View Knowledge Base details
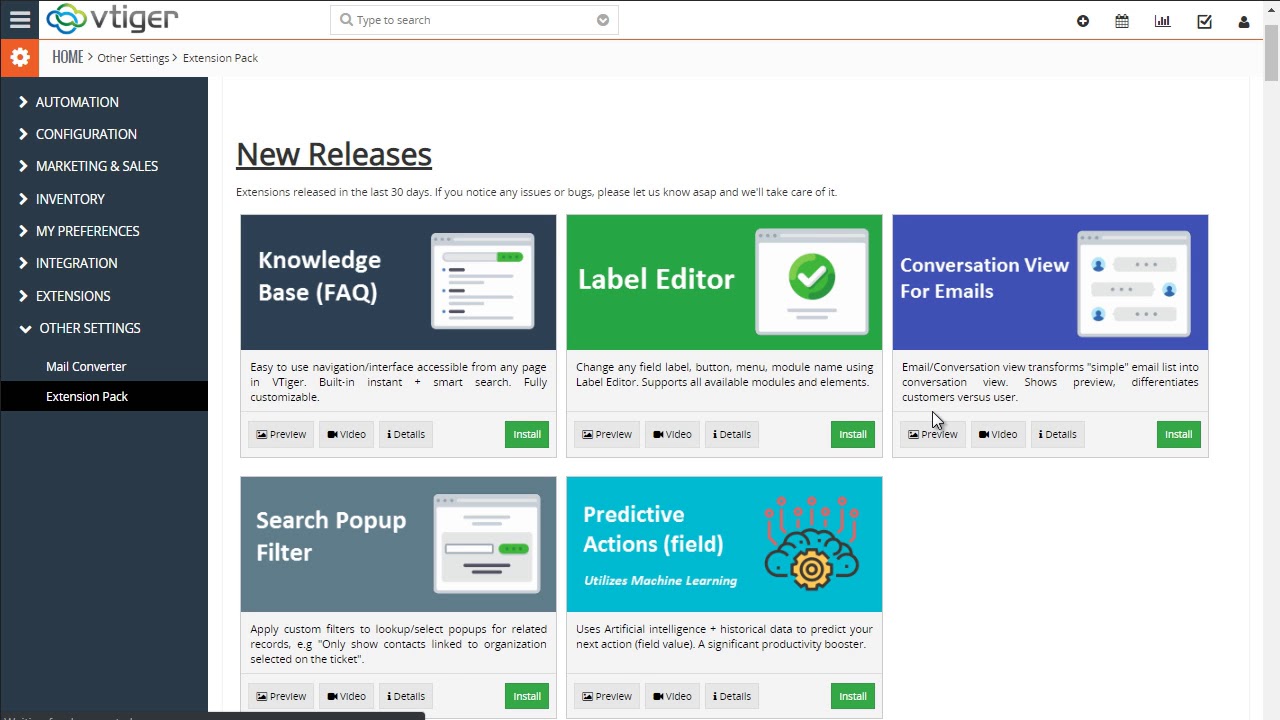 tap(406, 434)
